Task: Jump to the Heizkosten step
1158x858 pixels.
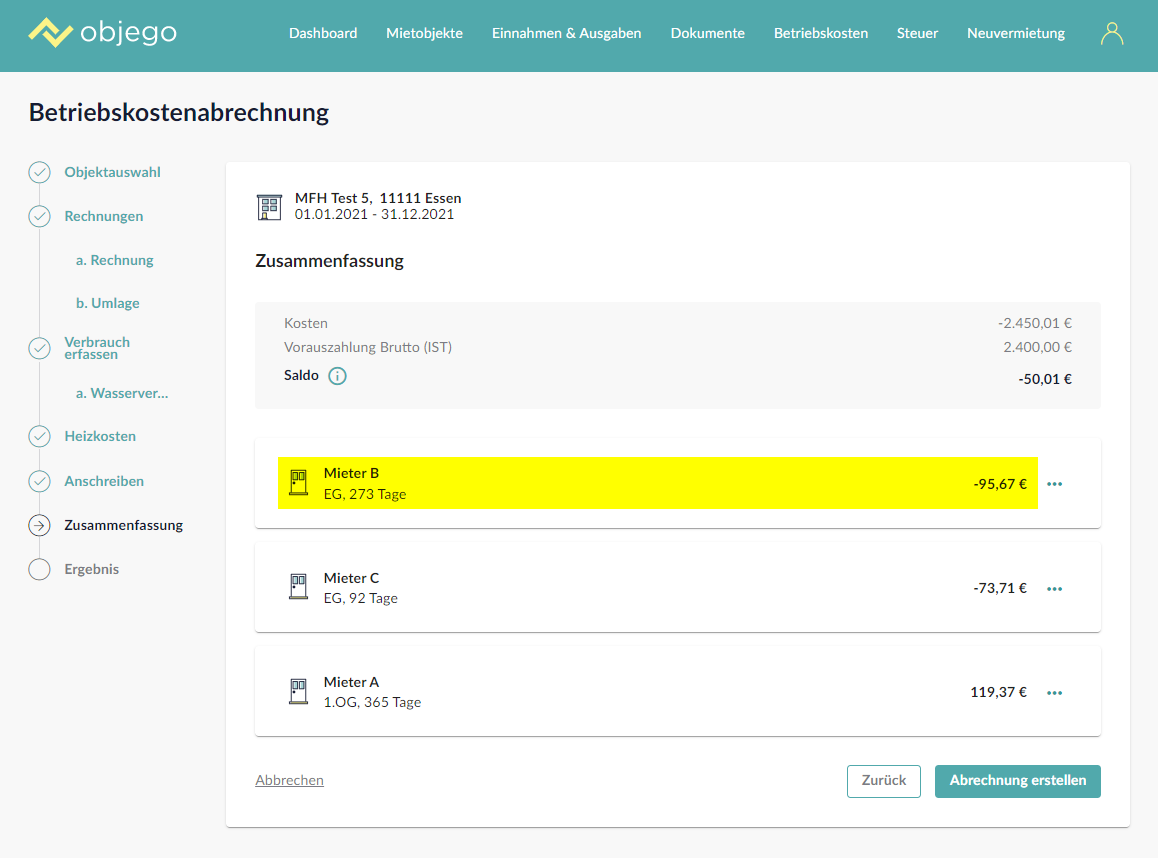Action: (x=100, y=436)
